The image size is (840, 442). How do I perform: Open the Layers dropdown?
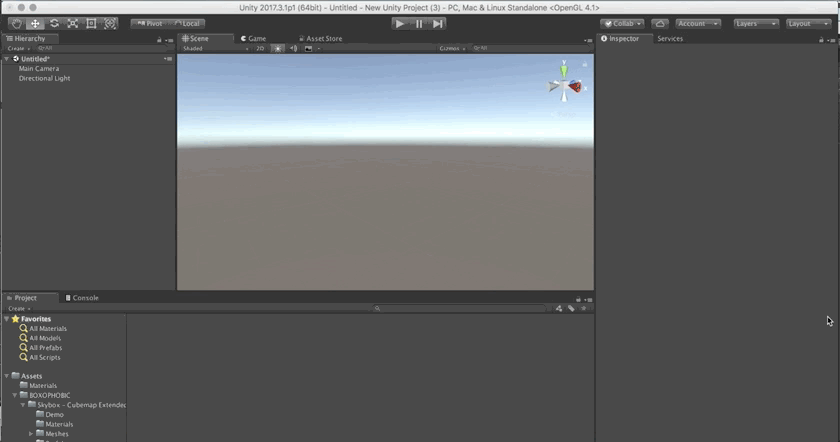756,24
